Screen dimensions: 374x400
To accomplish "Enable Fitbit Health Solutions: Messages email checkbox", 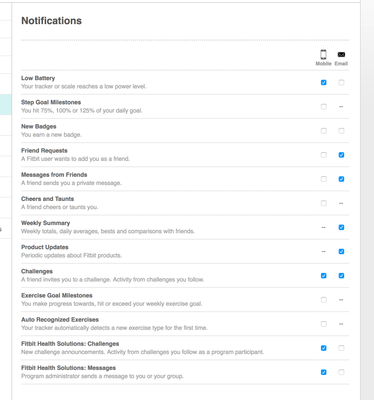I will [x=341, y=372].
